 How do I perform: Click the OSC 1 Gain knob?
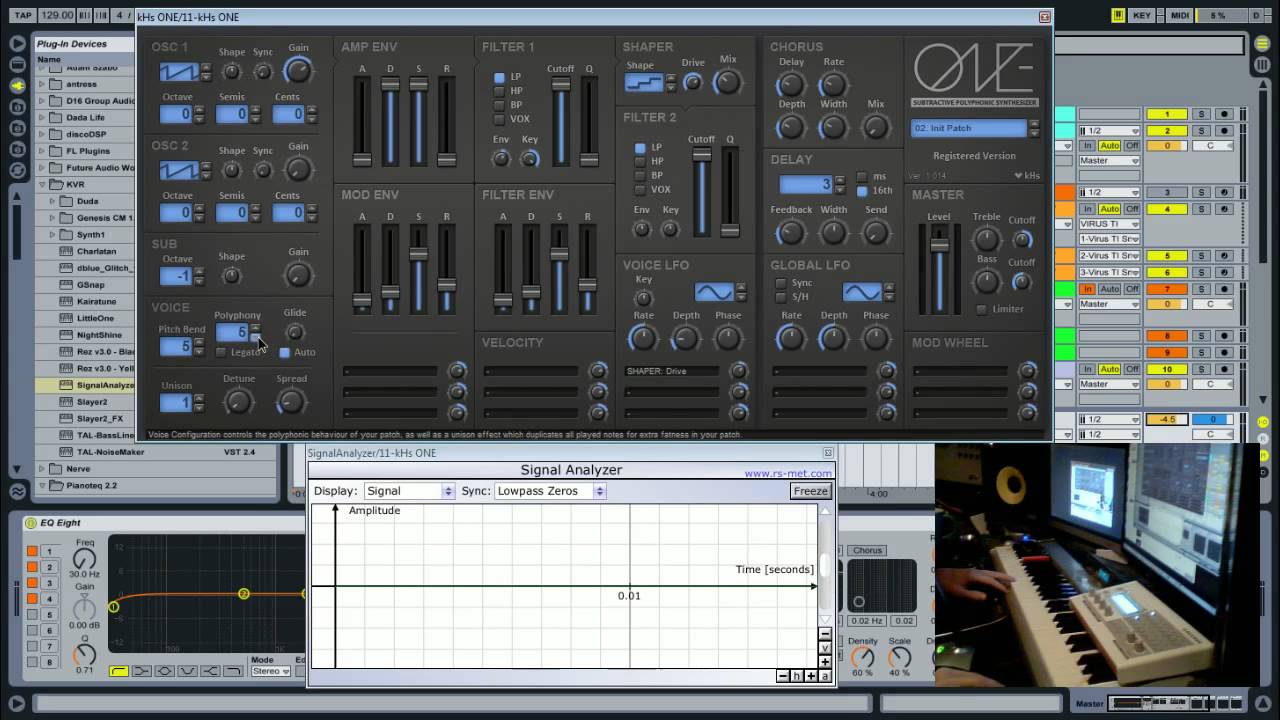[x=298, y=71]
